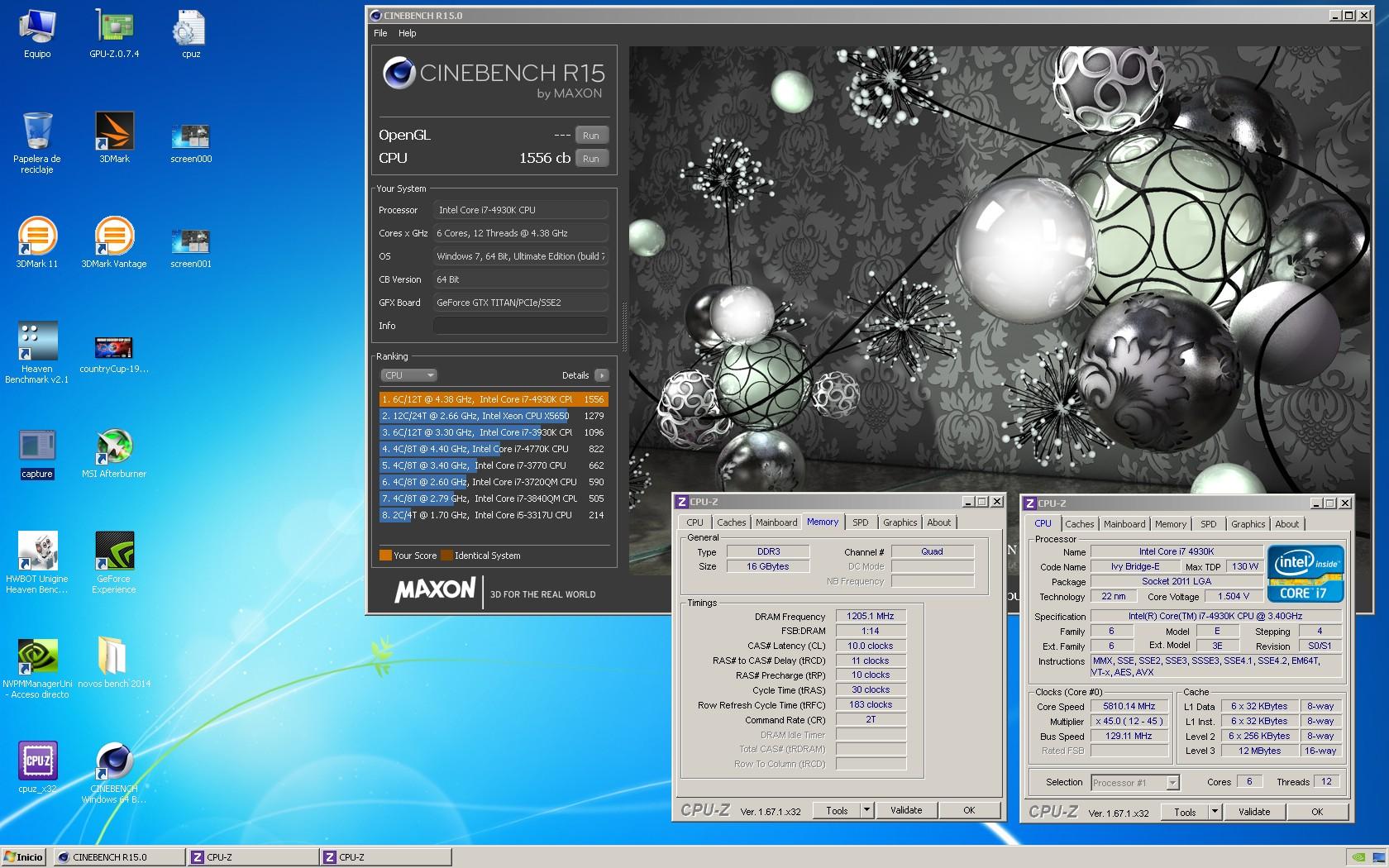Switch to Caches tab in memory CPU-Z window
This screenshot has width=1389, height=868.
[x=731, y=522]
